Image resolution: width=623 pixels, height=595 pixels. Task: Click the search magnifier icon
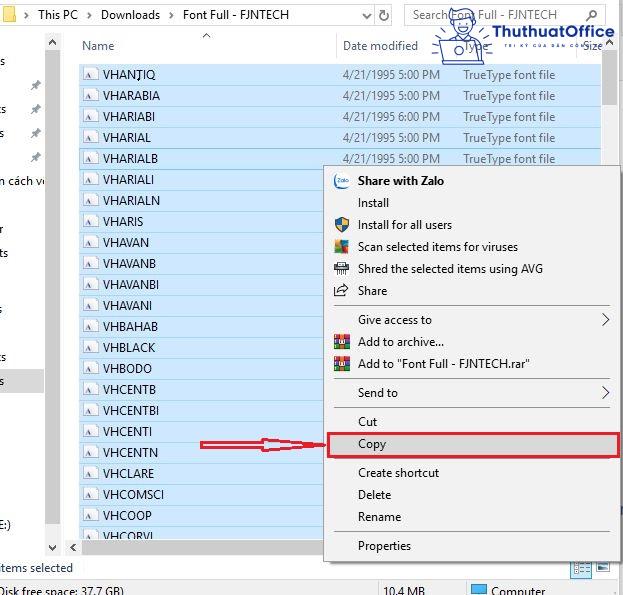591,15
